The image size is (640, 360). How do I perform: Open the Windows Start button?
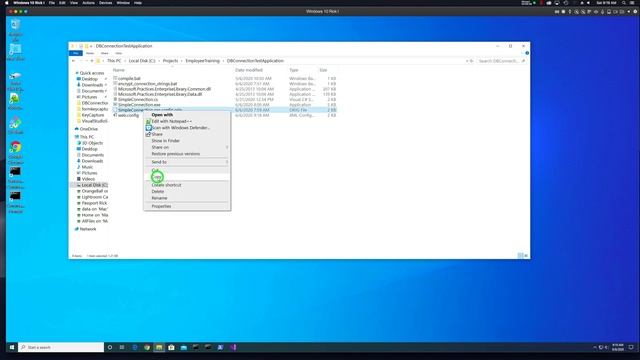click(12, 347)
